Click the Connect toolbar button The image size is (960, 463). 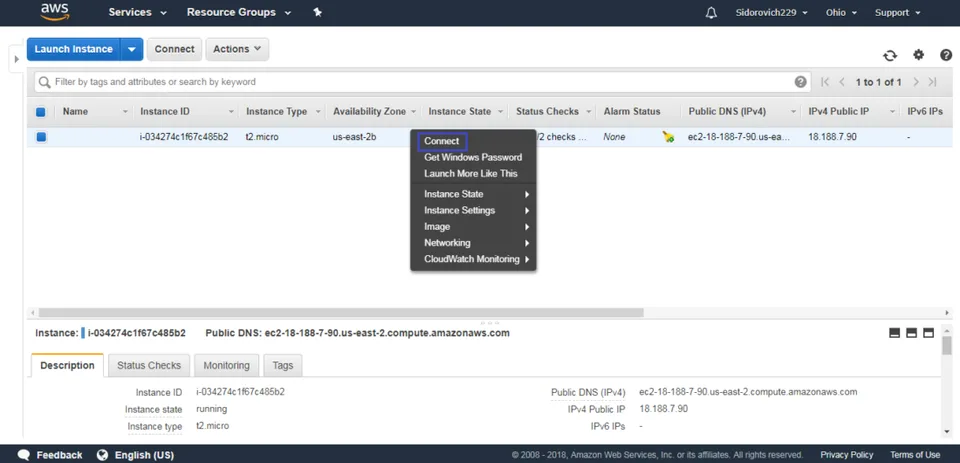click(174, 49)
